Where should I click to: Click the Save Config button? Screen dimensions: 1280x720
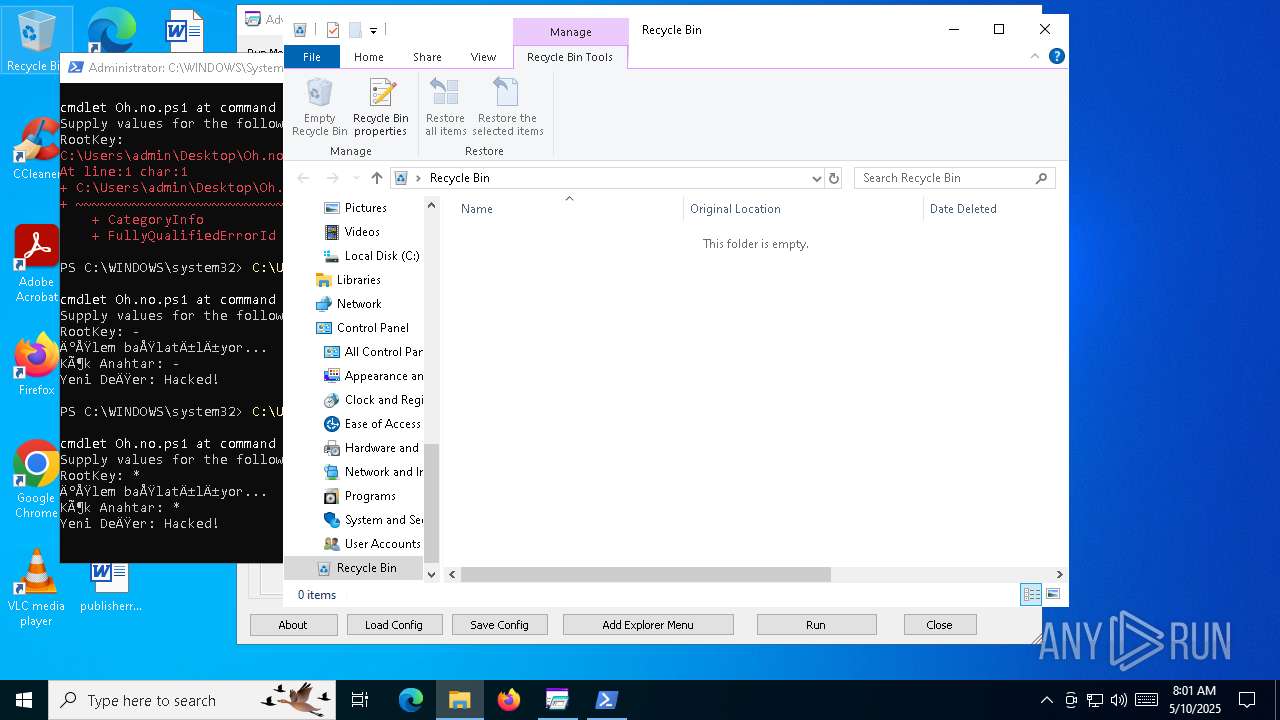[499, 625]
